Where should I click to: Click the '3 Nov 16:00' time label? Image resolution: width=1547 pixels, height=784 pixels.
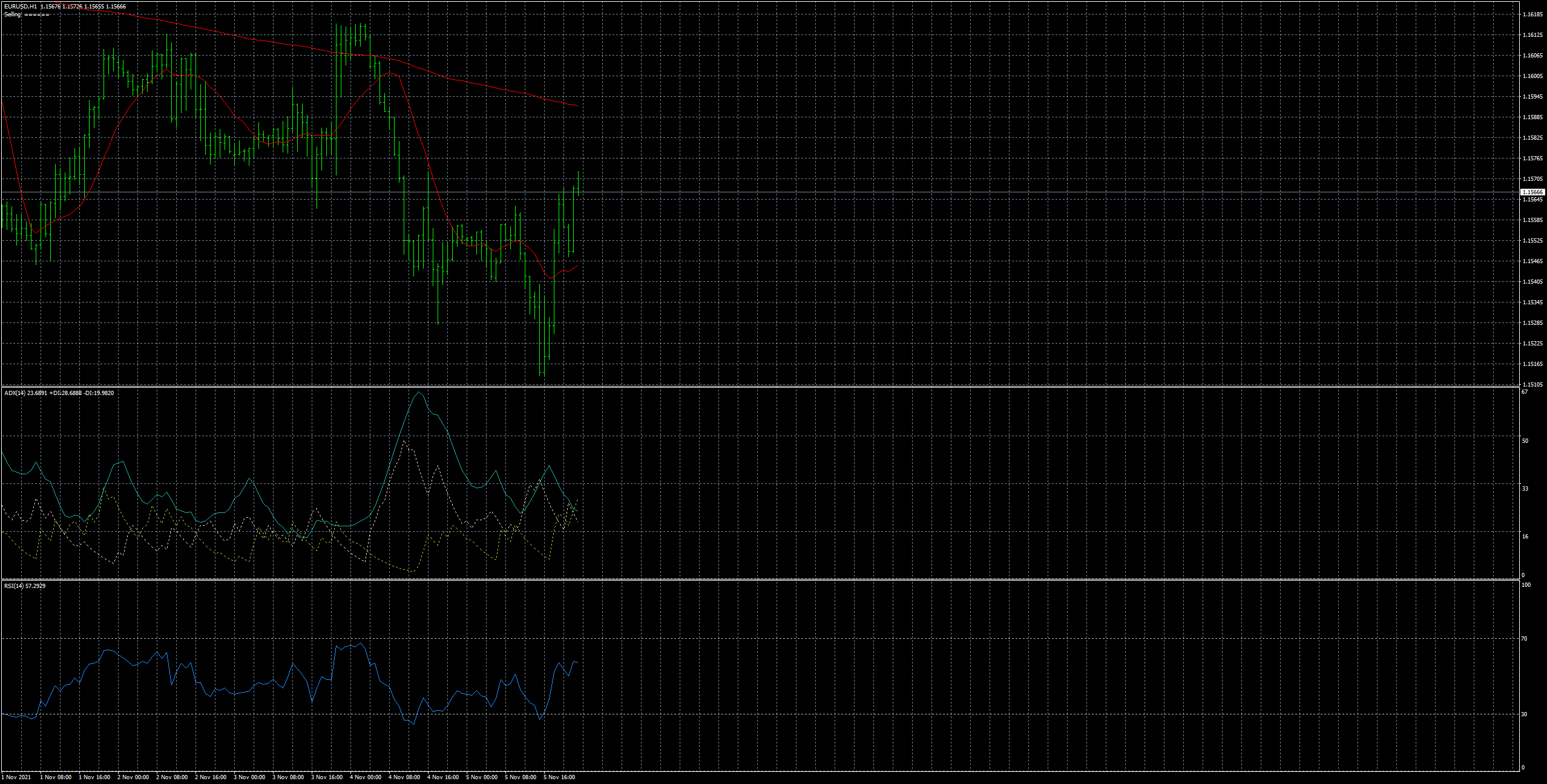coord(327,777)
